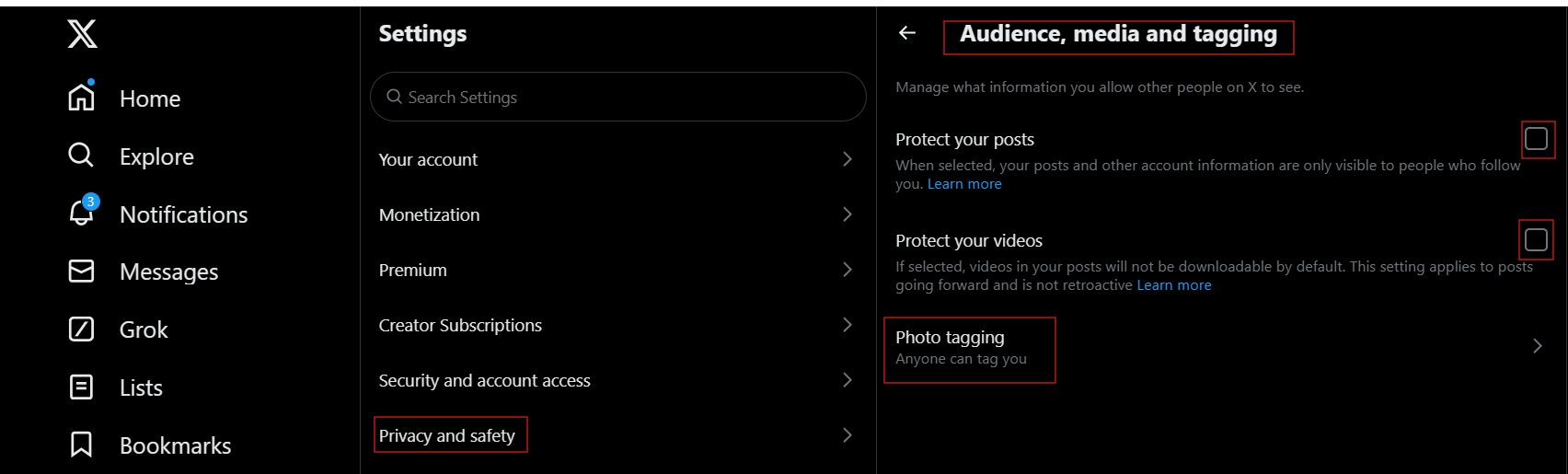
Task: Click the Settings heading
Action: [x=422, y=33]
